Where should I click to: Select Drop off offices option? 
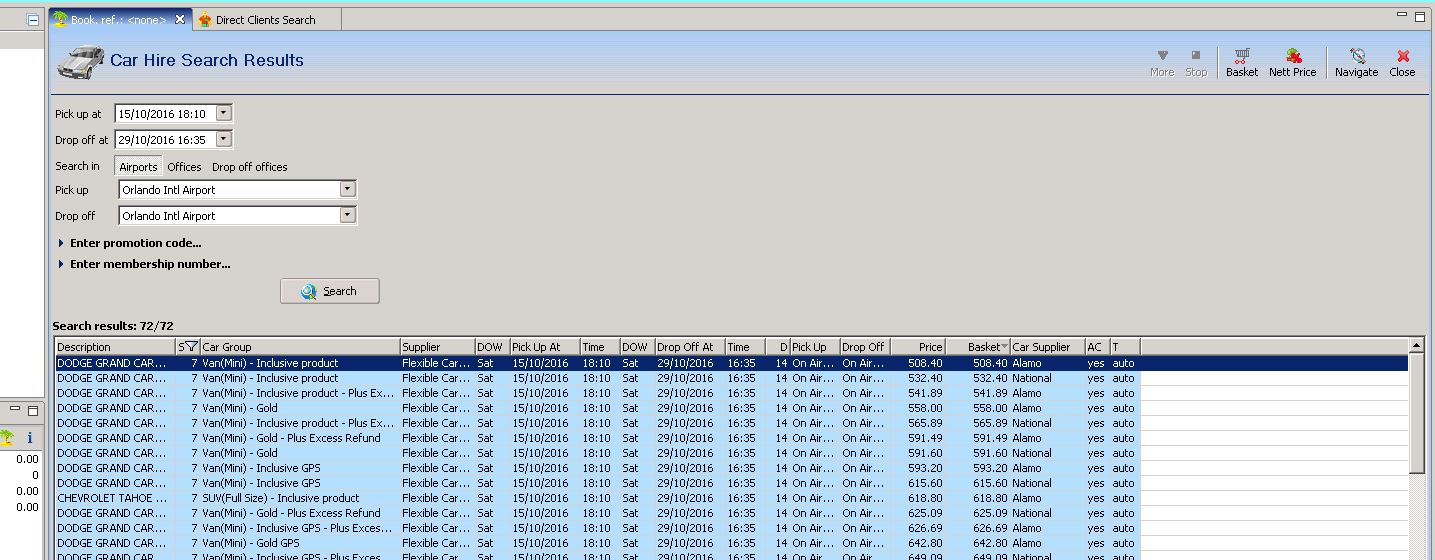pos(249,167)
